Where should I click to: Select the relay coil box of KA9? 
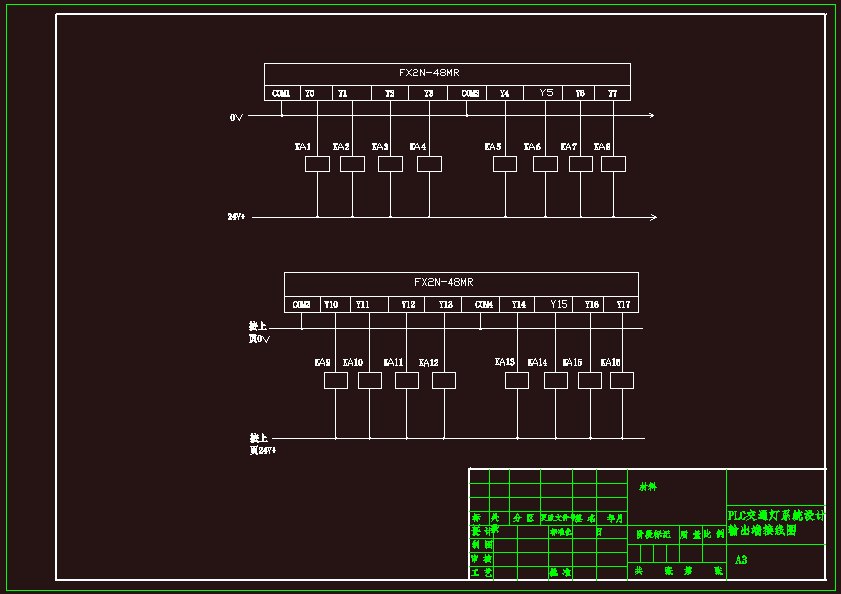coord(336,380)
